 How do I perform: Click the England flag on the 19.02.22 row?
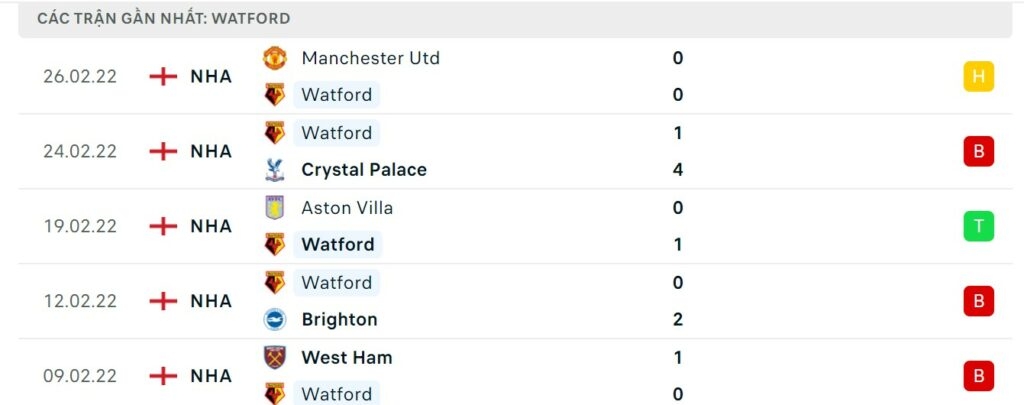coord(163,226)
